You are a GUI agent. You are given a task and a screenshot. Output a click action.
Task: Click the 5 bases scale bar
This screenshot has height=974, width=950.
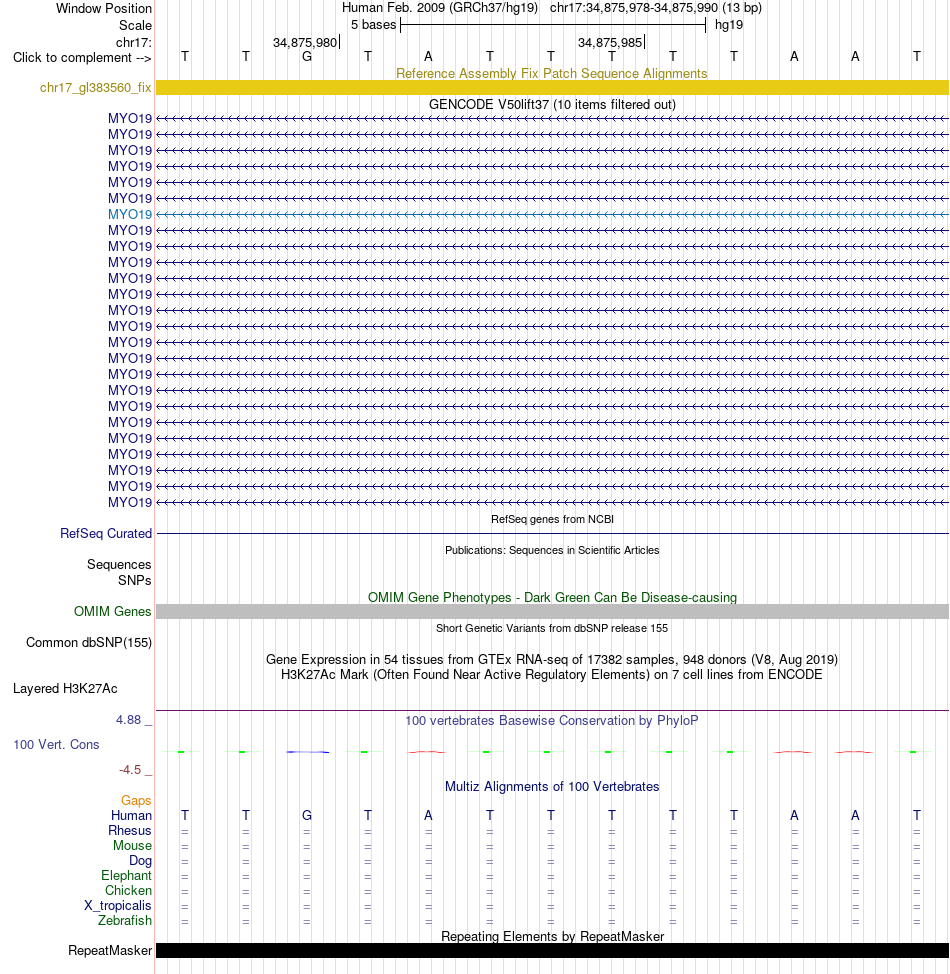point(553,25)
